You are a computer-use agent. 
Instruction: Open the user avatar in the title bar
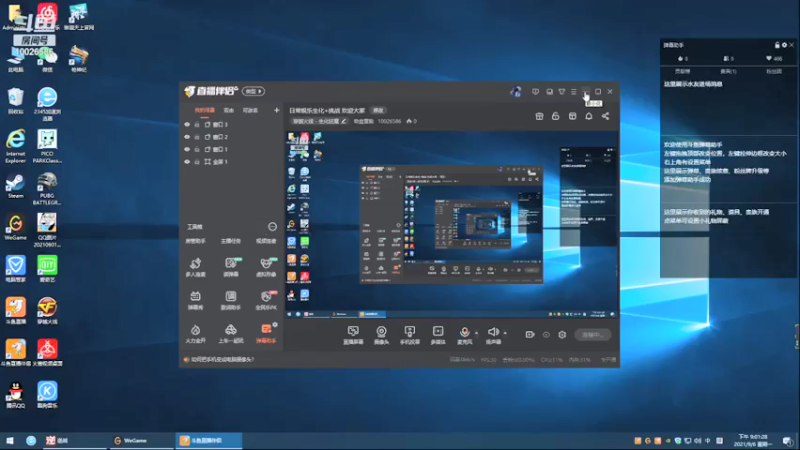tap(516, 92)
